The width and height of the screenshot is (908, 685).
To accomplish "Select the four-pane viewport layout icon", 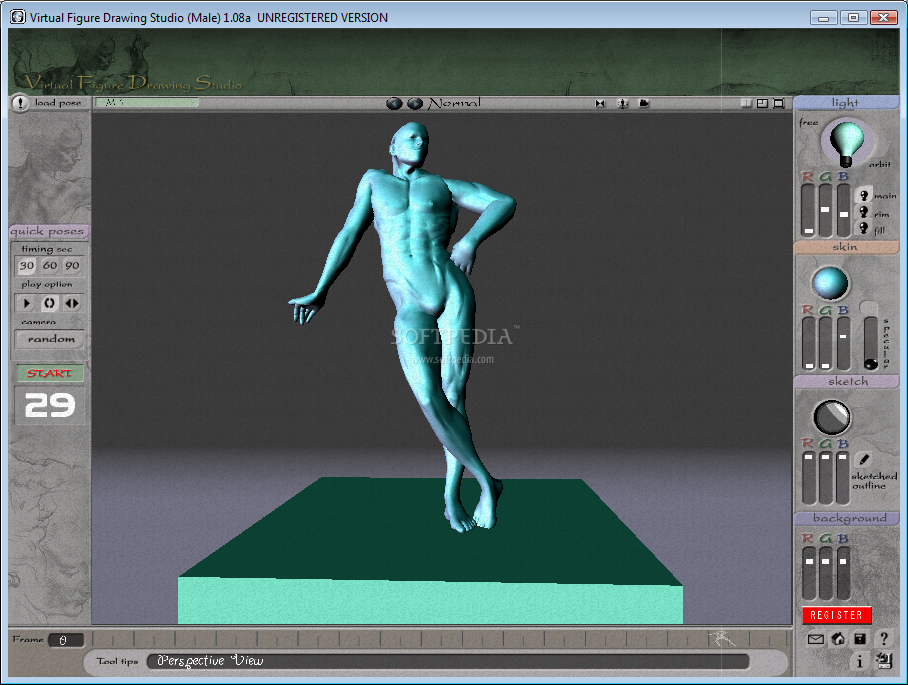I will click(763, 103).
